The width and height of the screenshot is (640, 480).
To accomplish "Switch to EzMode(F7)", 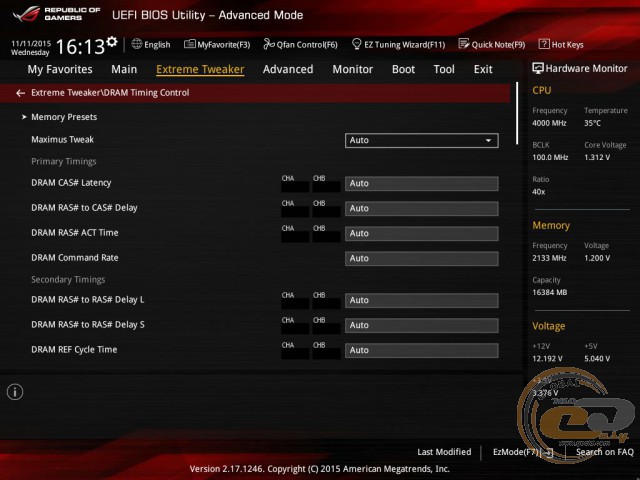I will pos(518,452).
